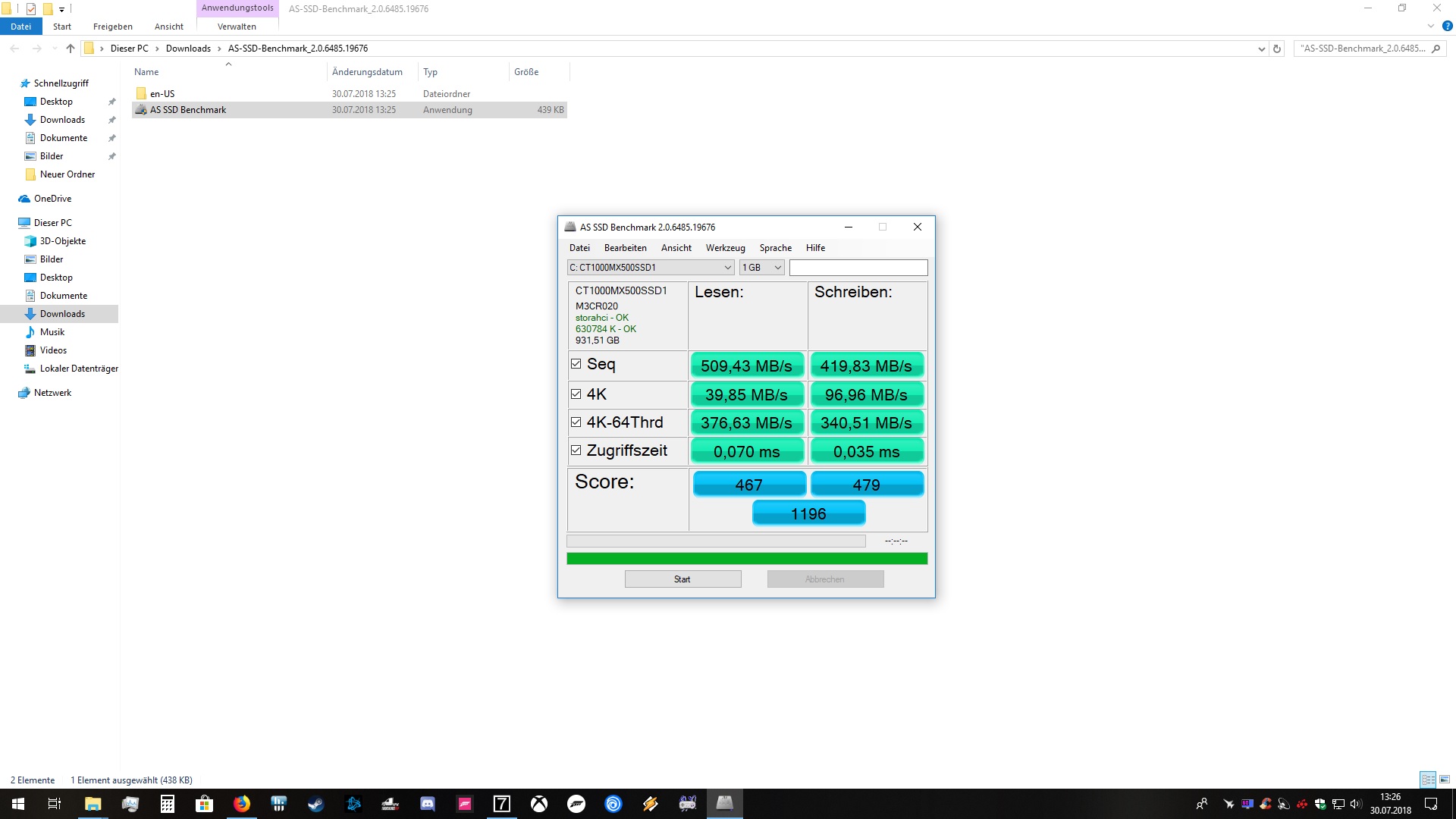Viewport: 1456px width, 819px height.
Task: Open CCleaner from the system tray
Action: click(1266, 804)
